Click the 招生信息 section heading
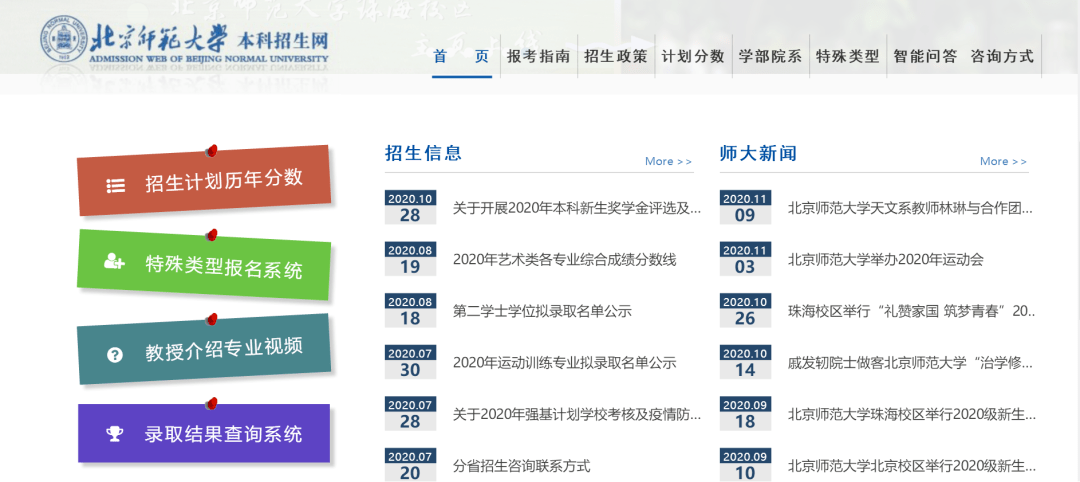This screenshot has width=1080, height=482. [424, 153]
